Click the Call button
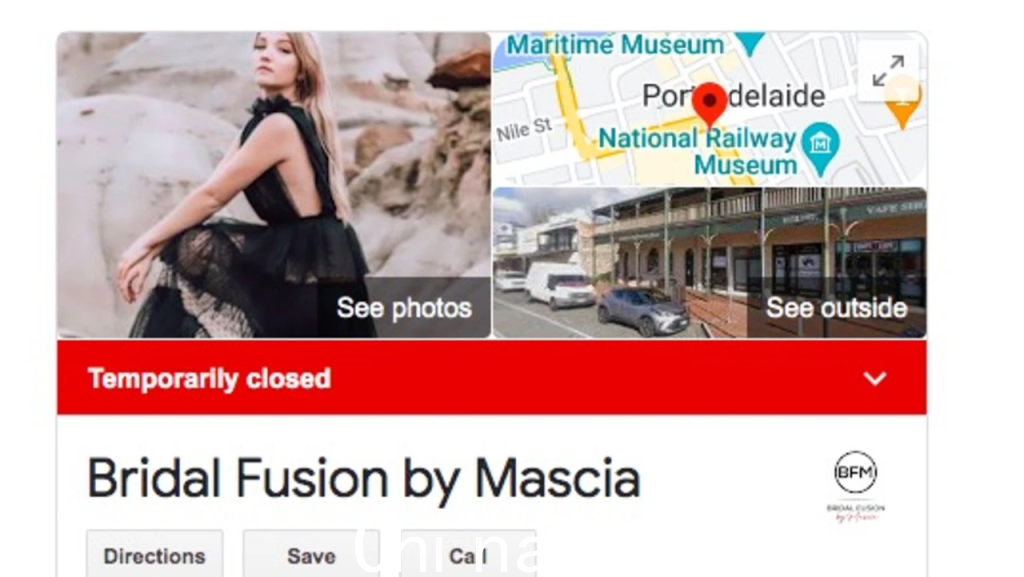 (x=468, y=554)
